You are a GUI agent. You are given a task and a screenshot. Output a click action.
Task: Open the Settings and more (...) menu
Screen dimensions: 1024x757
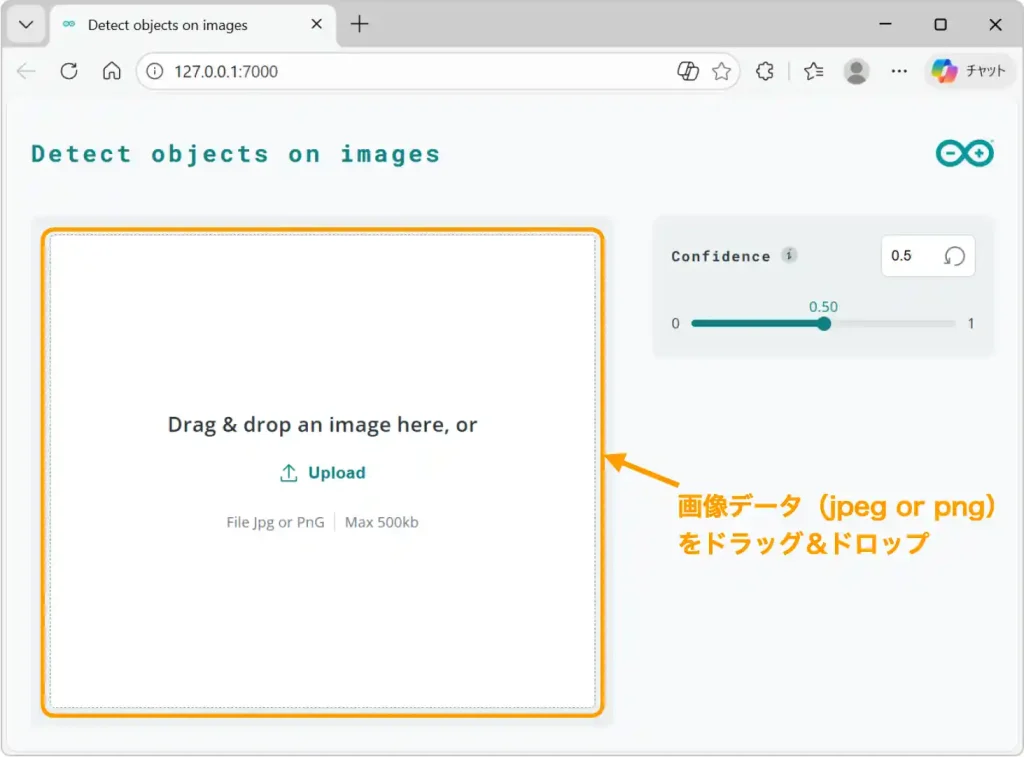(x=899, y=71)
